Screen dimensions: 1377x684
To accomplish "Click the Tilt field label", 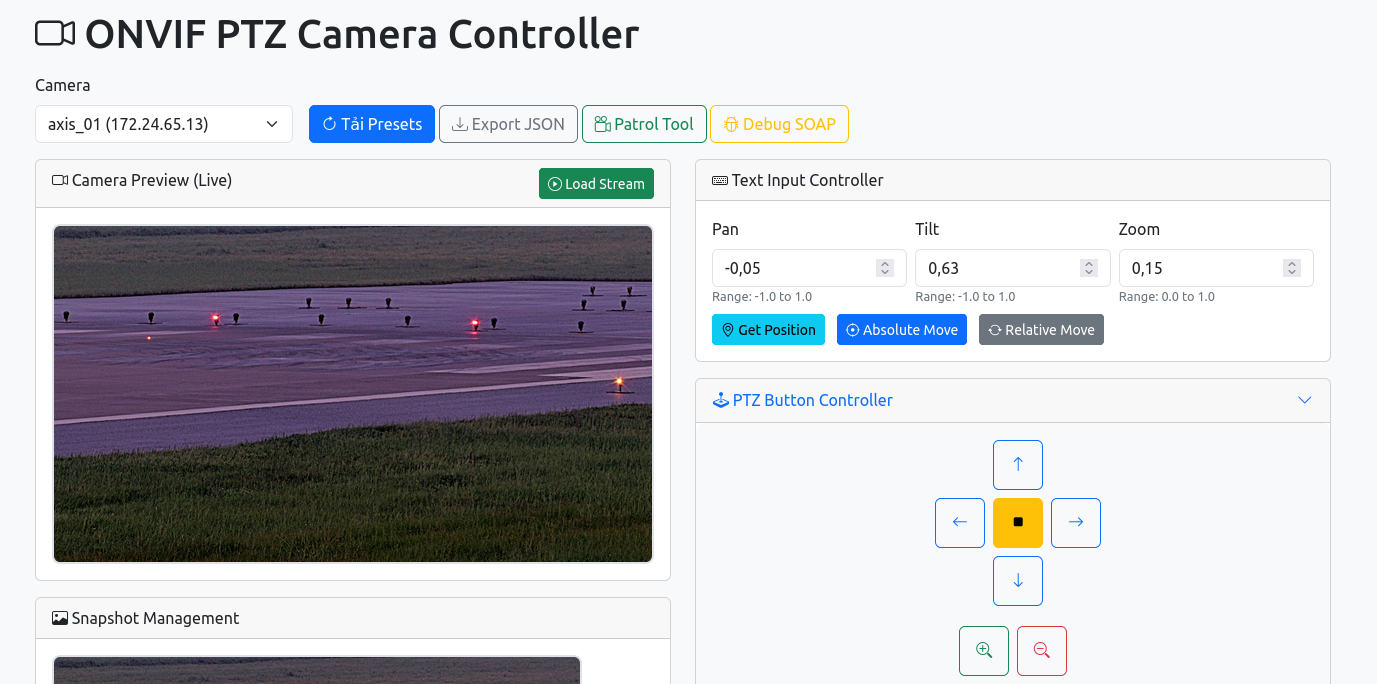I will click(x=927, y=229).
